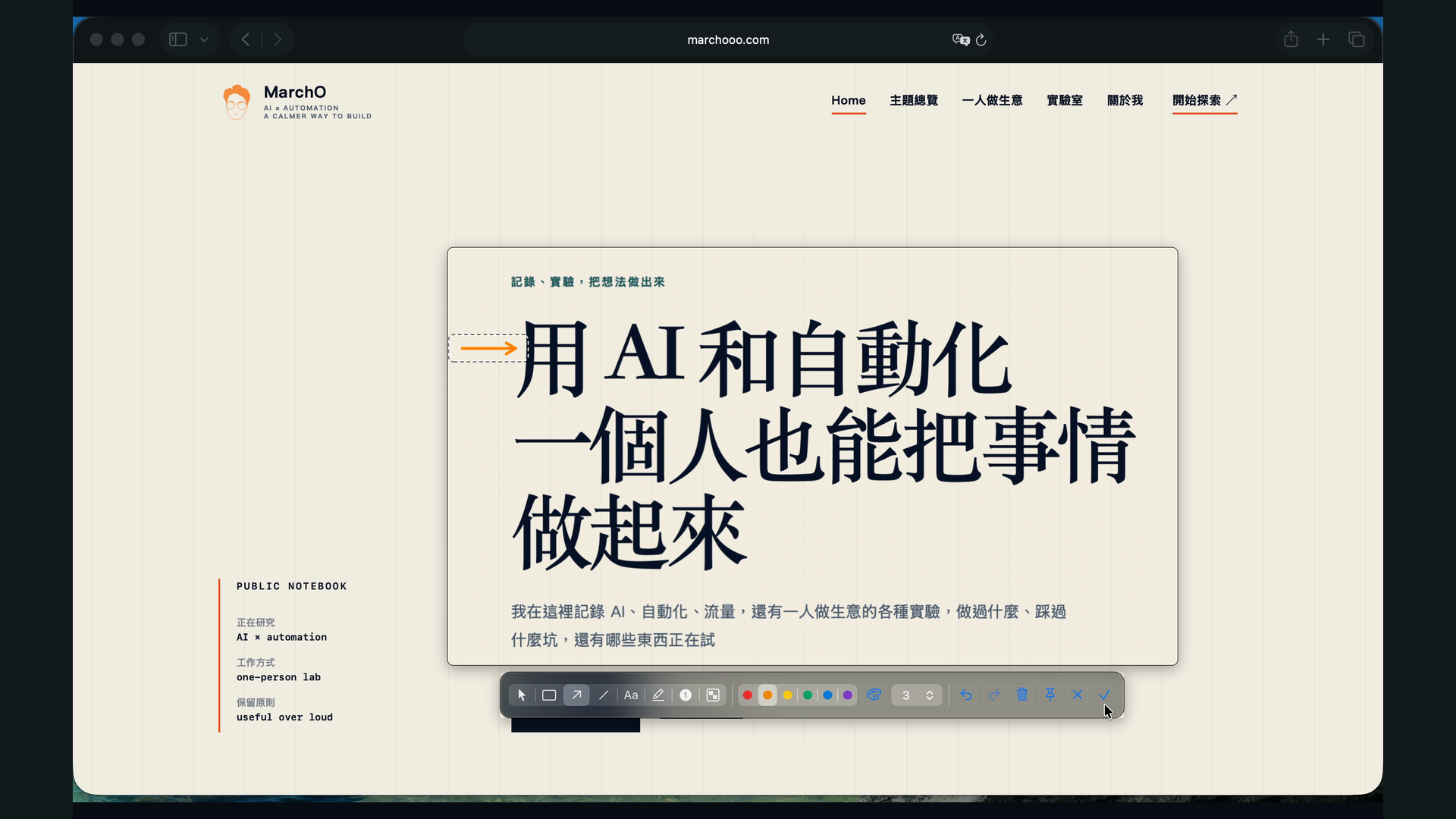Click the MarchO logo
This screenshot has height=819, width=1456.
click(x=297, y=102)
